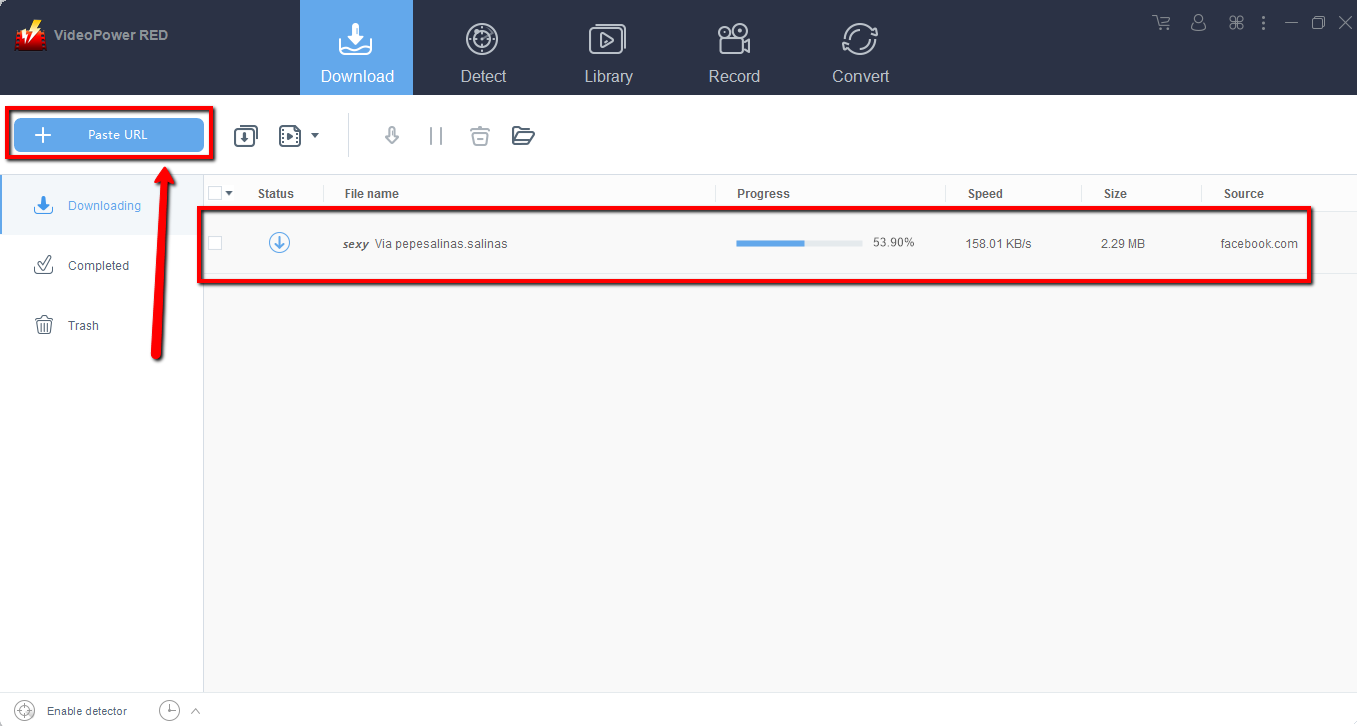Open the user account icon
Viewport: 1357px width, 726px height.
tap(1198, 22)
